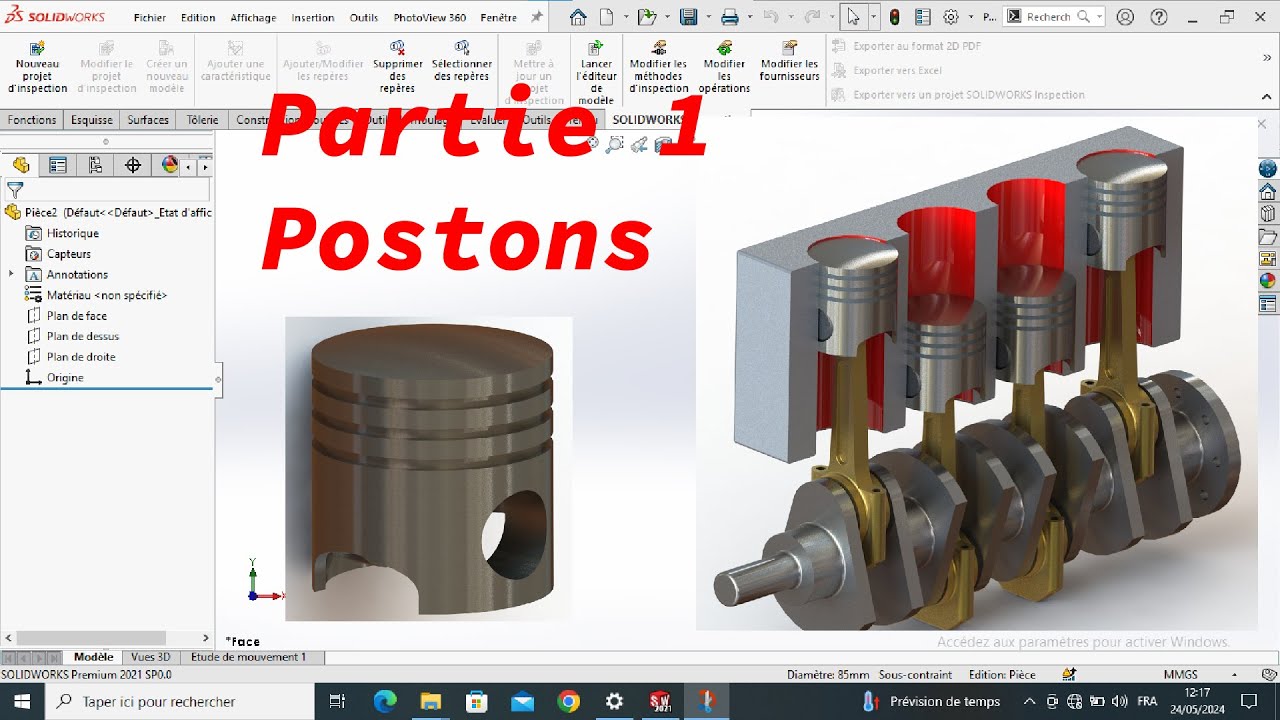
Task: Open the PhotoView 360 menu
Action: [429, 17]
